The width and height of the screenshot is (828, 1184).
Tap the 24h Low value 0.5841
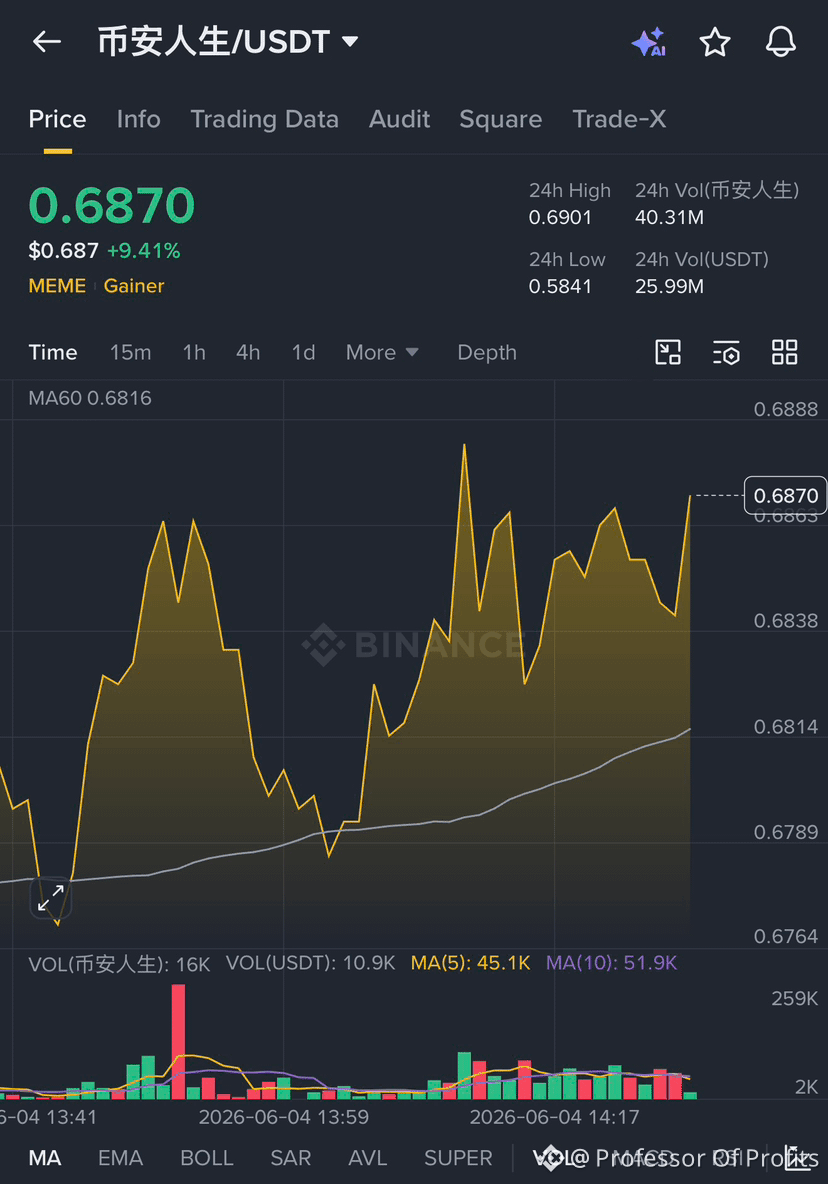[x=560, y=287]
